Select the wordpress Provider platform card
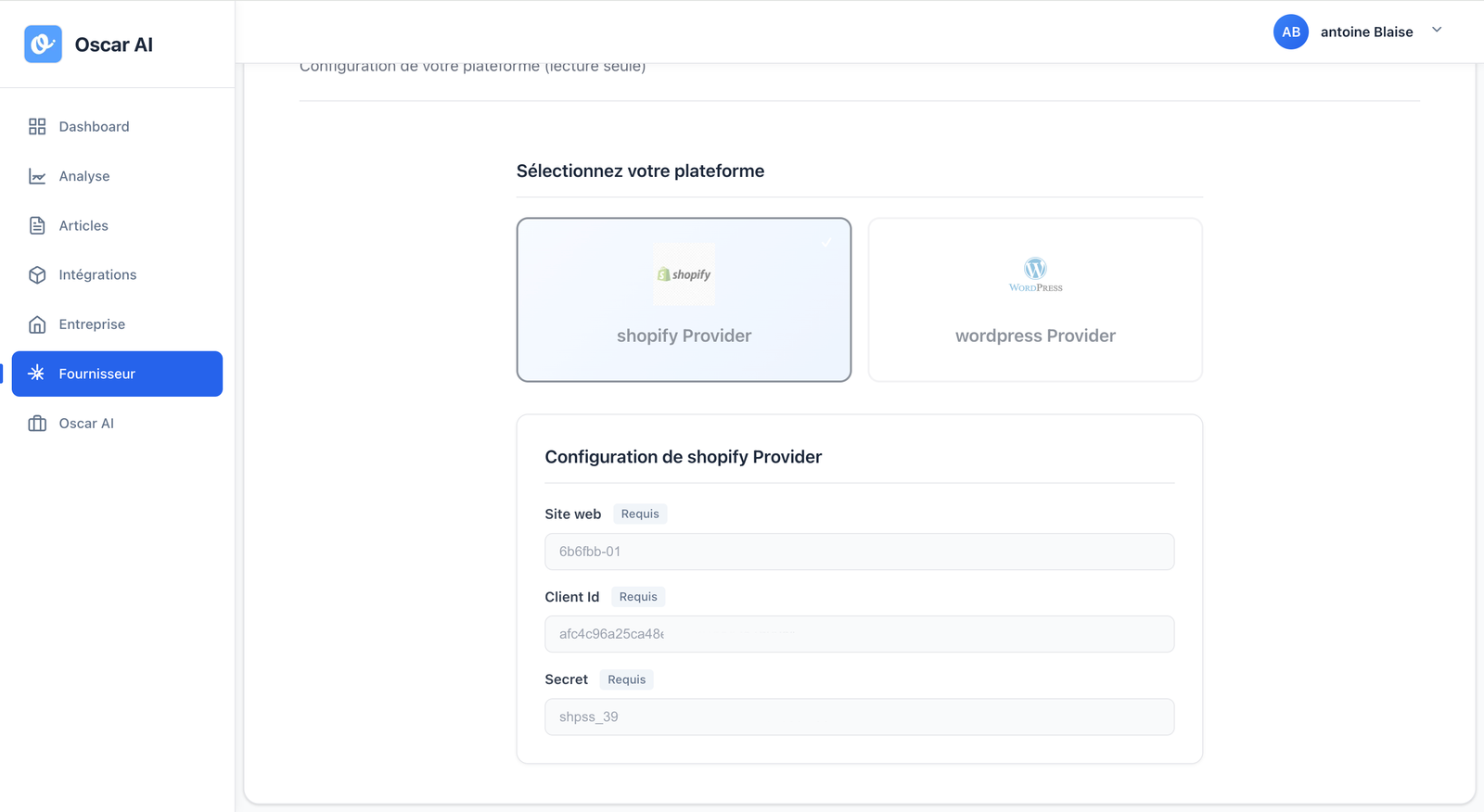This screenshot has width=1484, height=812. tap(1035, 299)
